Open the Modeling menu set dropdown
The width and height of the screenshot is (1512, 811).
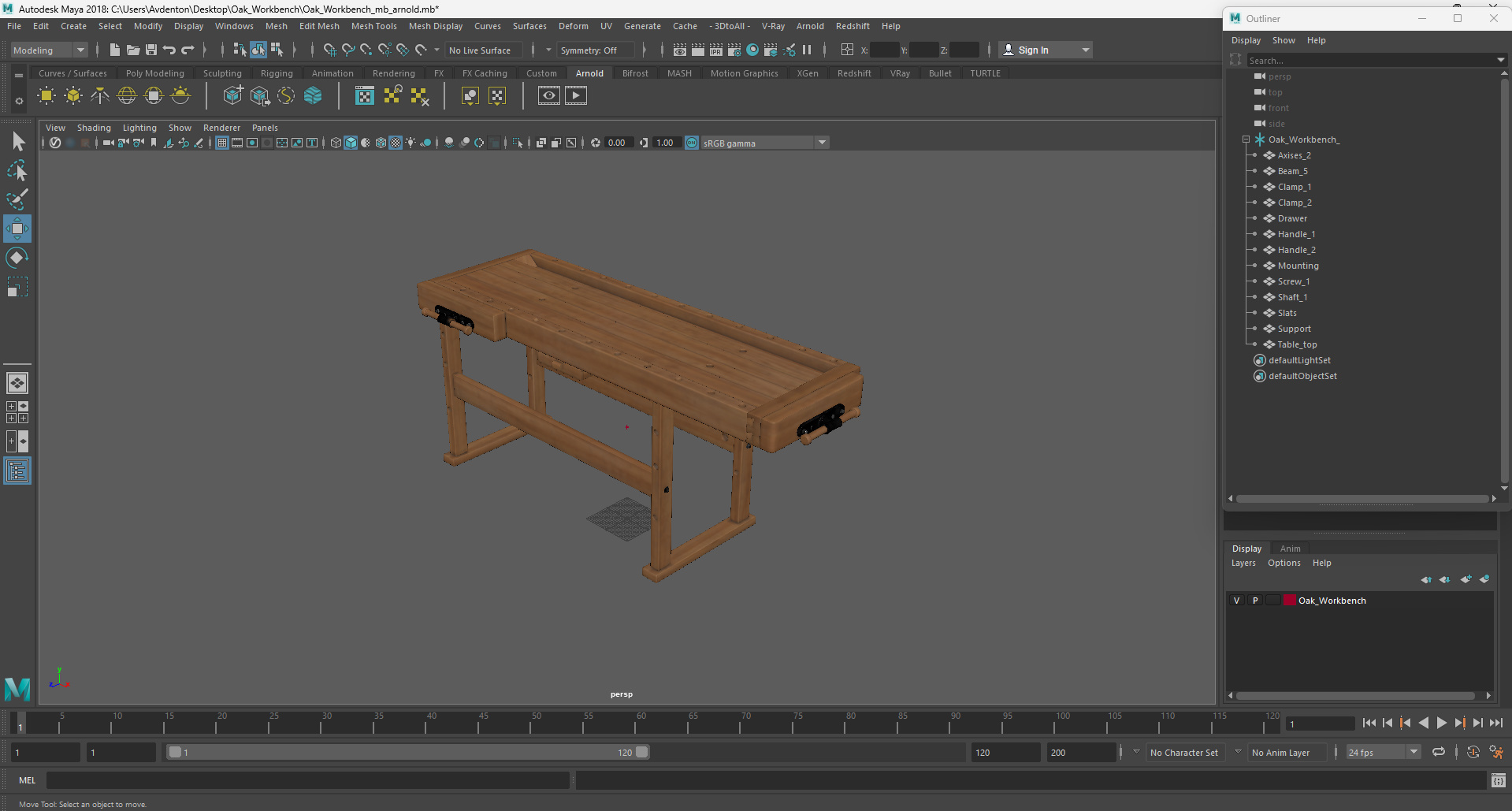point(49,50)
